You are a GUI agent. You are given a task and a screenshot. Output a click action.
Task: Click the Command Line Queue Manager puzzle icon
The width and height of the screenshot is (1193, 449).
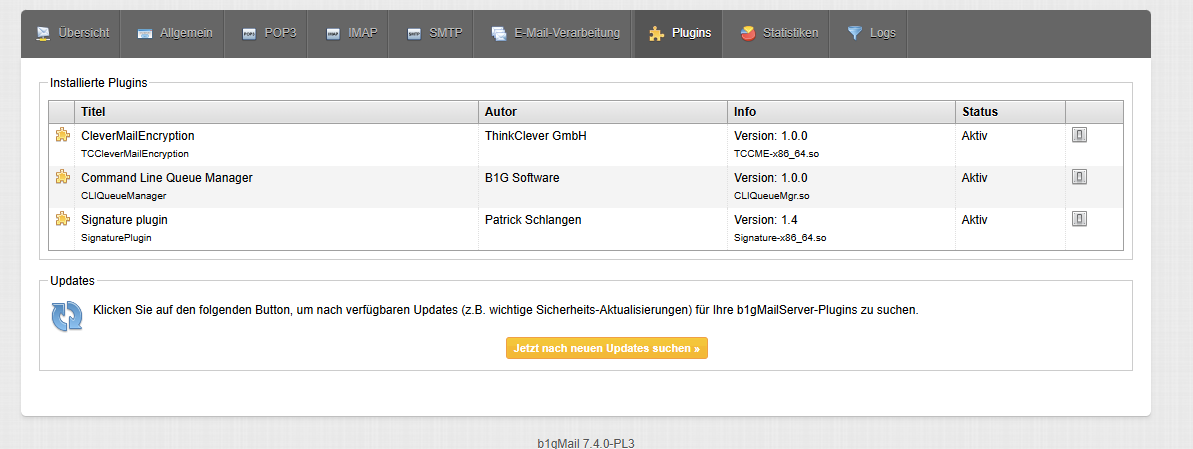click(62, 178)
